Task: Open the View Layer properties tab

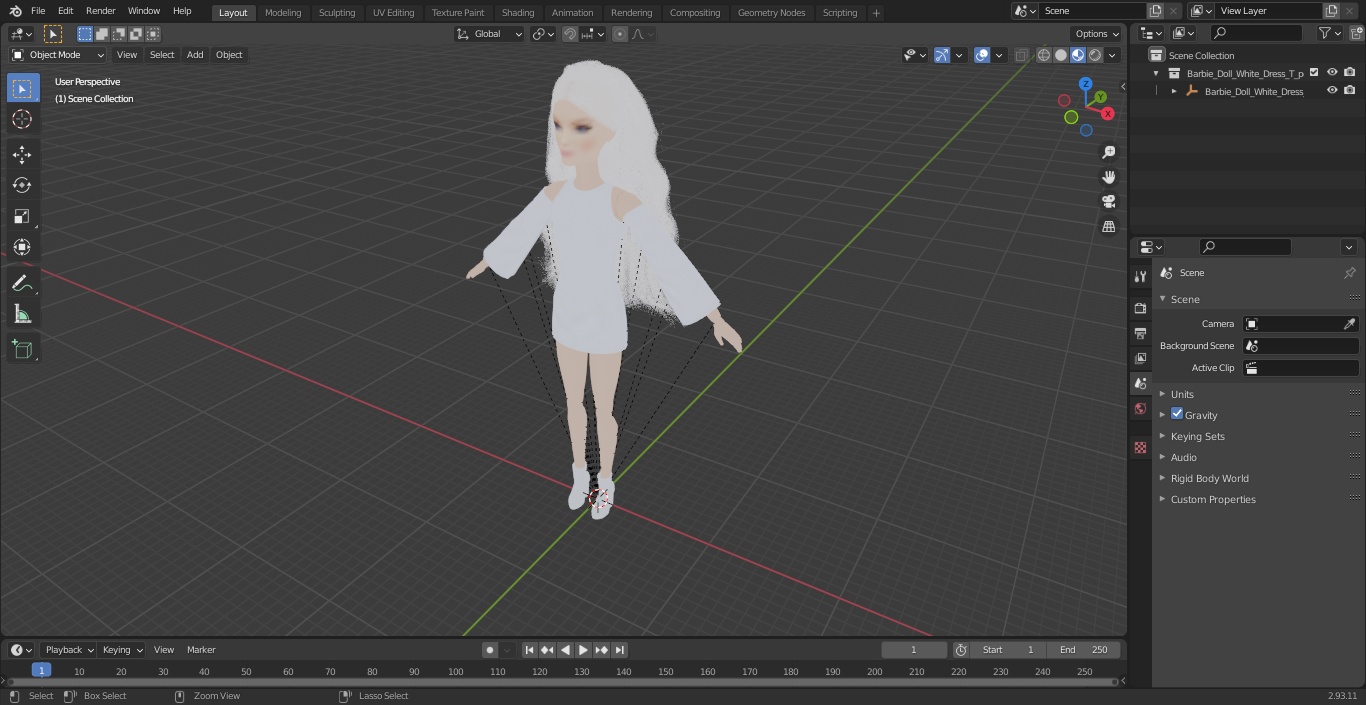Action: pyautogui.click(x=1140, y=358)
